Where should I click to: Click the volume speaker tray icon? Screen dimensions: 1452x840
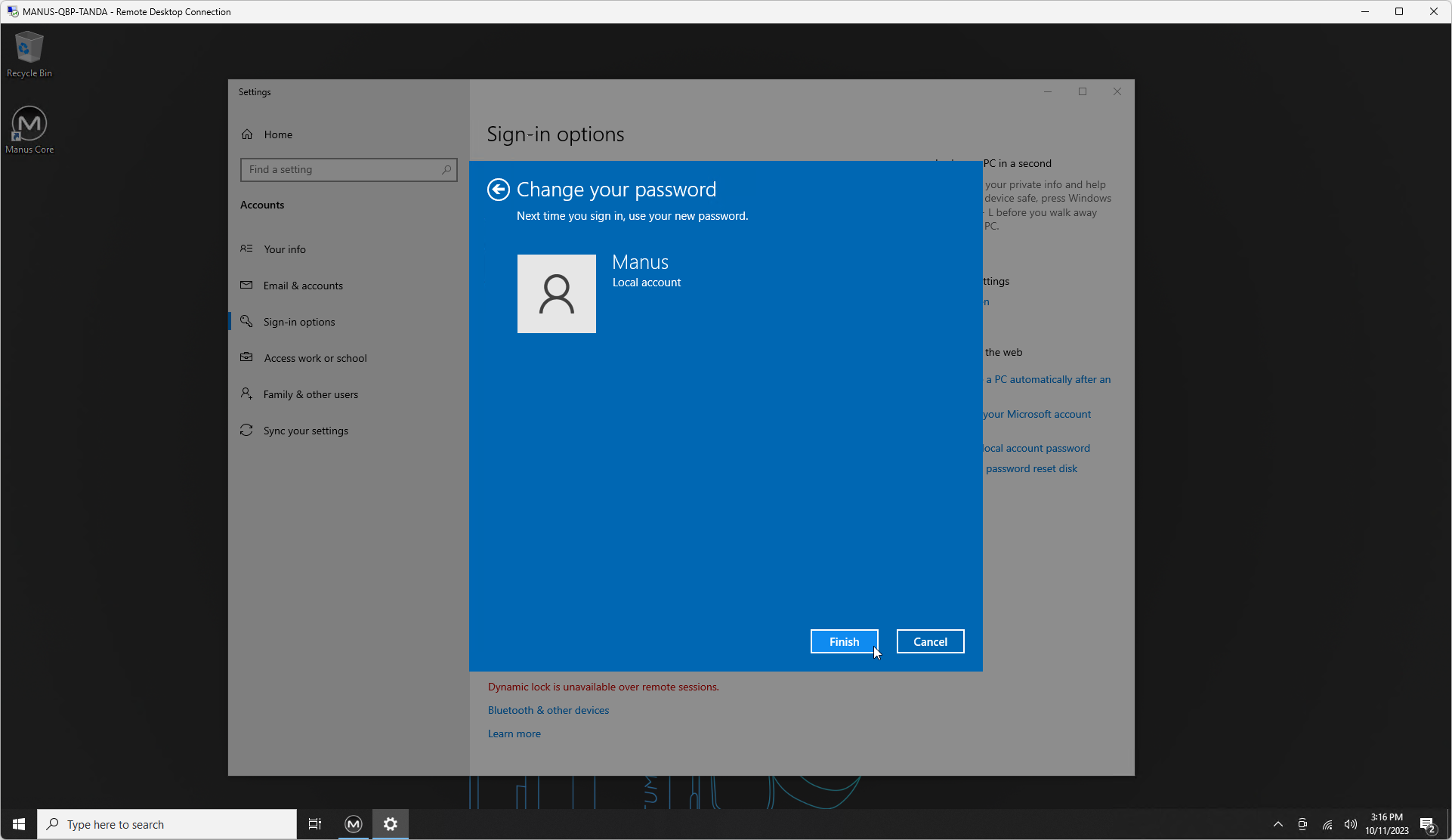(1350, 824)
